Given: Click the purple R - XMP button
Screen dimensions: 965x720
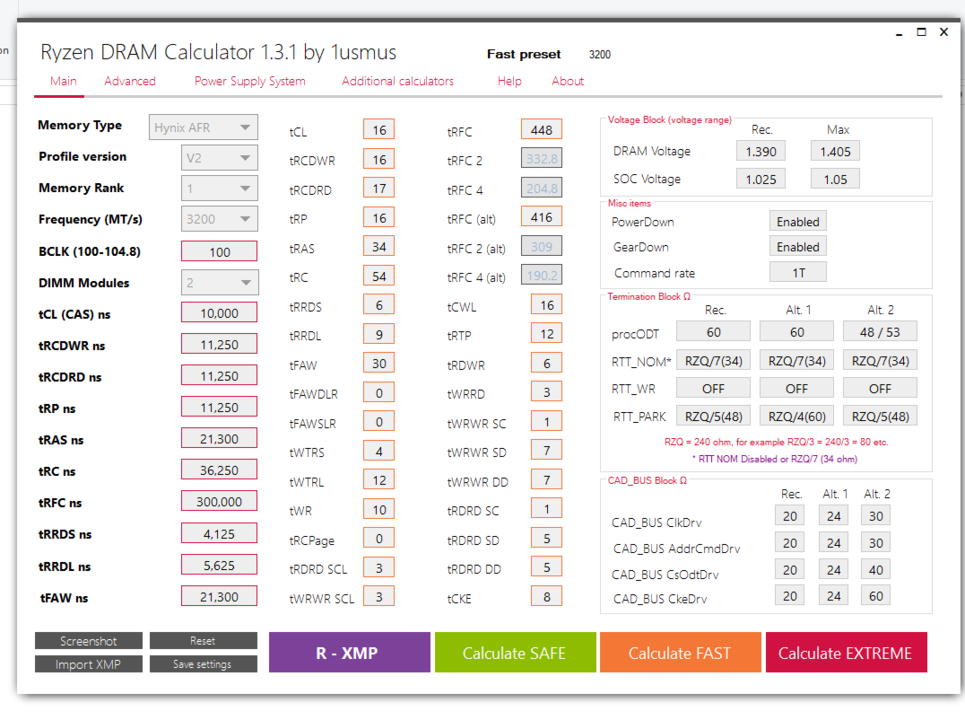Looking at the screenshot, I should [x=349, y=652].
